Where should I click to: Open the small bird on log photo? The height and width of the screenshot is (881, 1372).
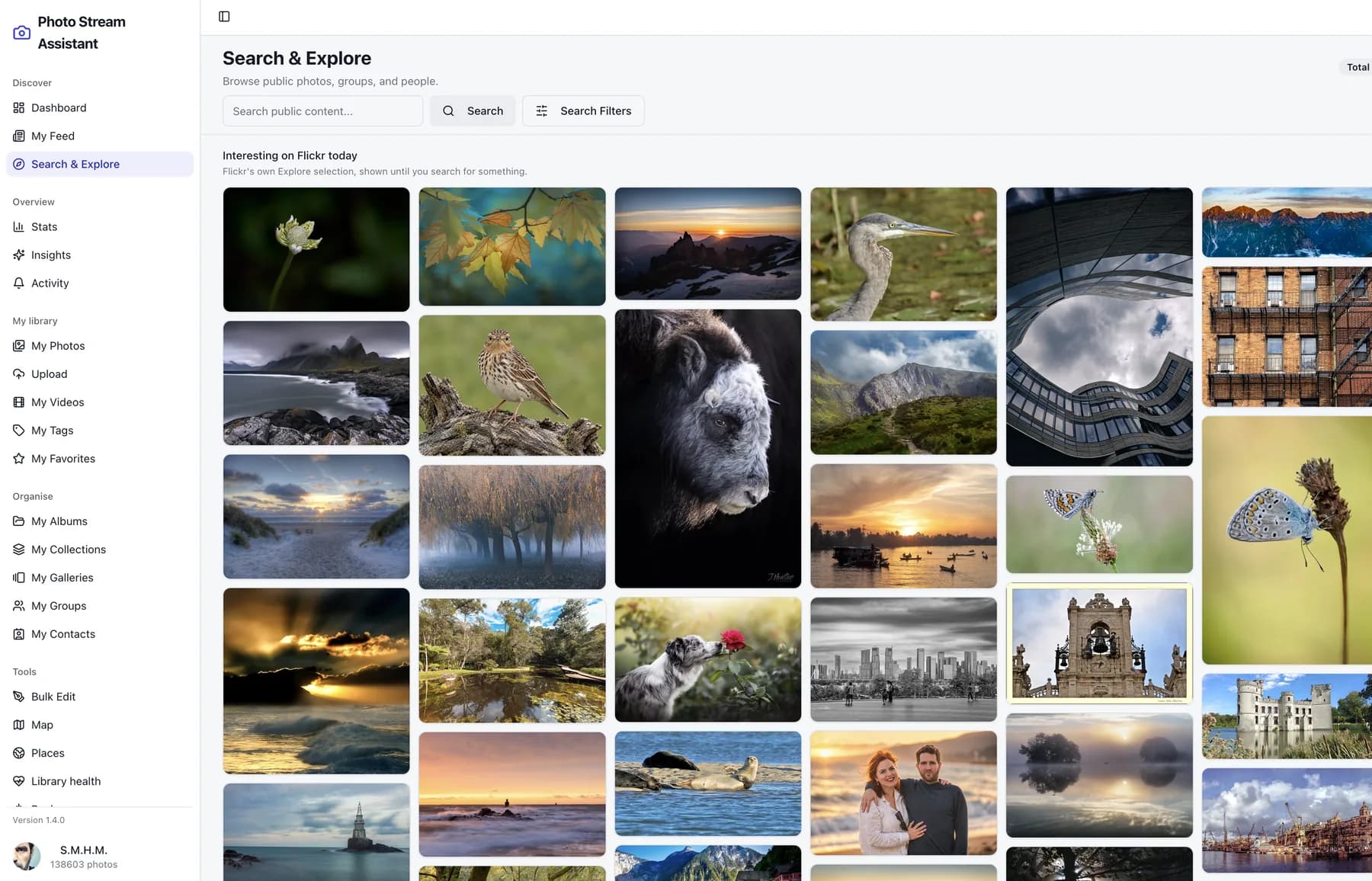[x=512, y=386]
